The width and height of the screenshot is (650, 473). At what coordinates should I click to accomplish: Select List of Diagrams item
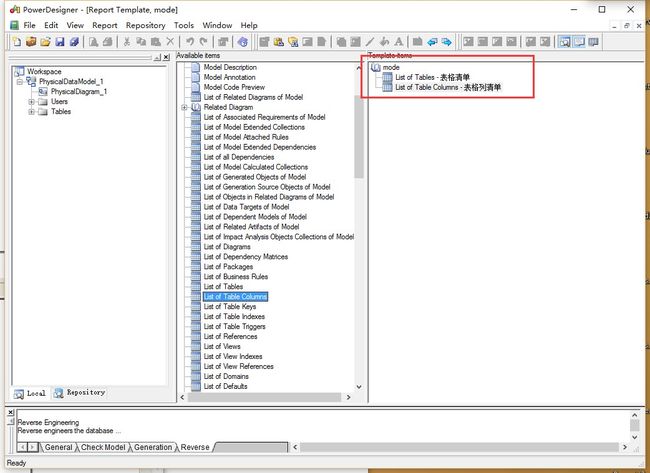pos(227,247)
